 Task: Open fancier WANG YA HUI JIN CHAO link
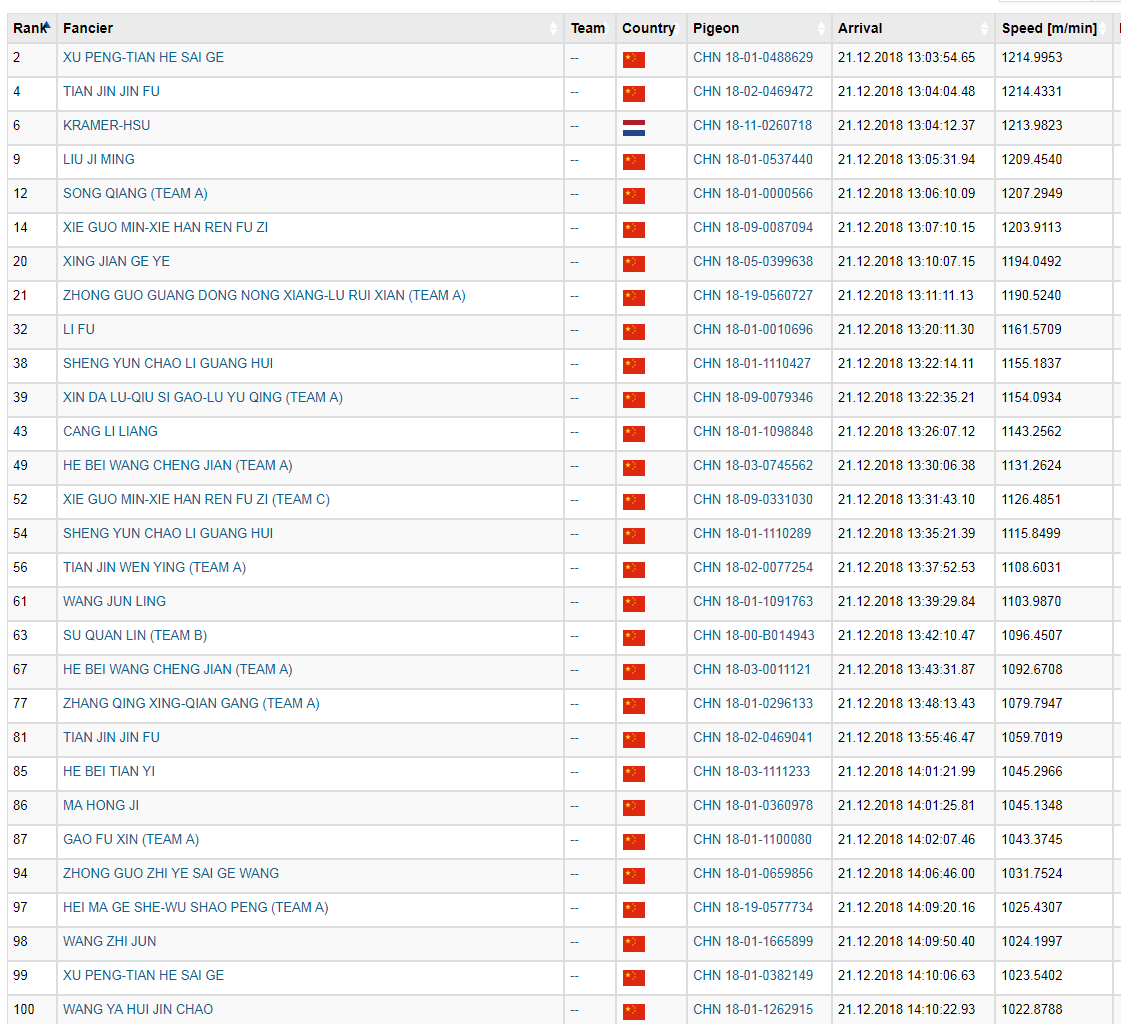[138, 1009]
